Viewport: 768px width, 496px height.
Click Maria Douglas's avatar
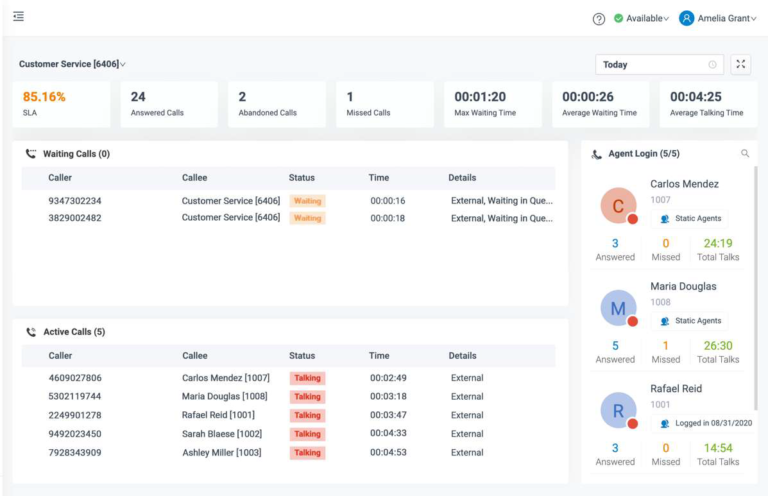[618, 308]
